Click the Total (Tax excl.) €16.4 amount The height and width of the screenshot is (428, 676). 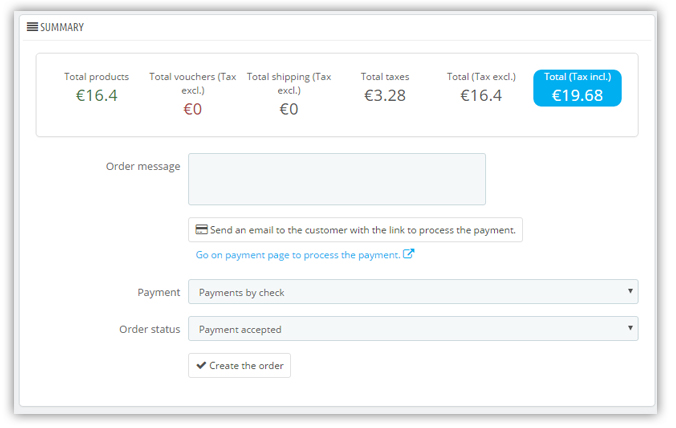click(481, 96)
